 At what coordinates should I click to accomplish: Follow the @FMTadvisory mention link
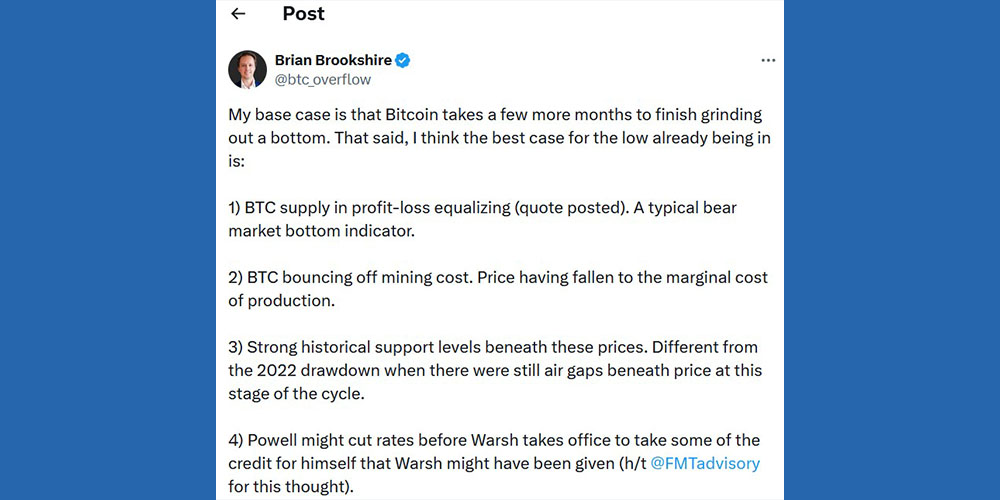point(706,463)
